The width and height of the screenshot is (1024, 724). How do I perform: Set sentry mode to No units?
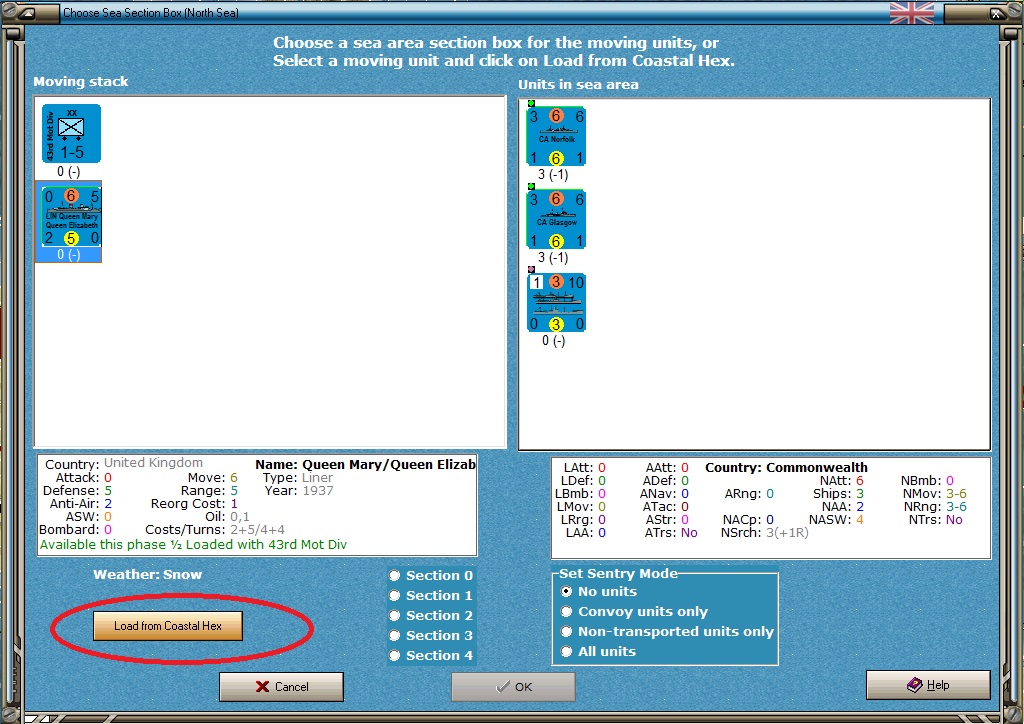tap(567, 591)
